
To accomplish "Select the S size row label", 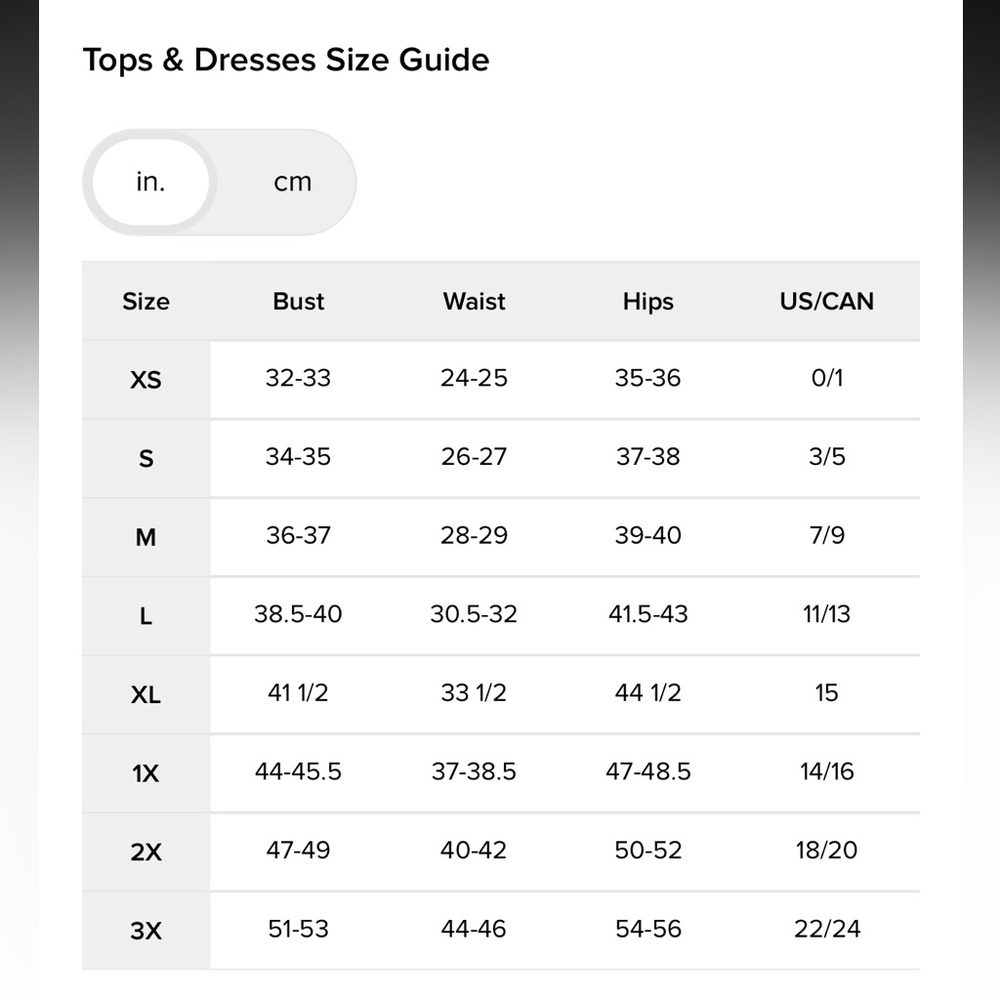I will coord(146,459).
